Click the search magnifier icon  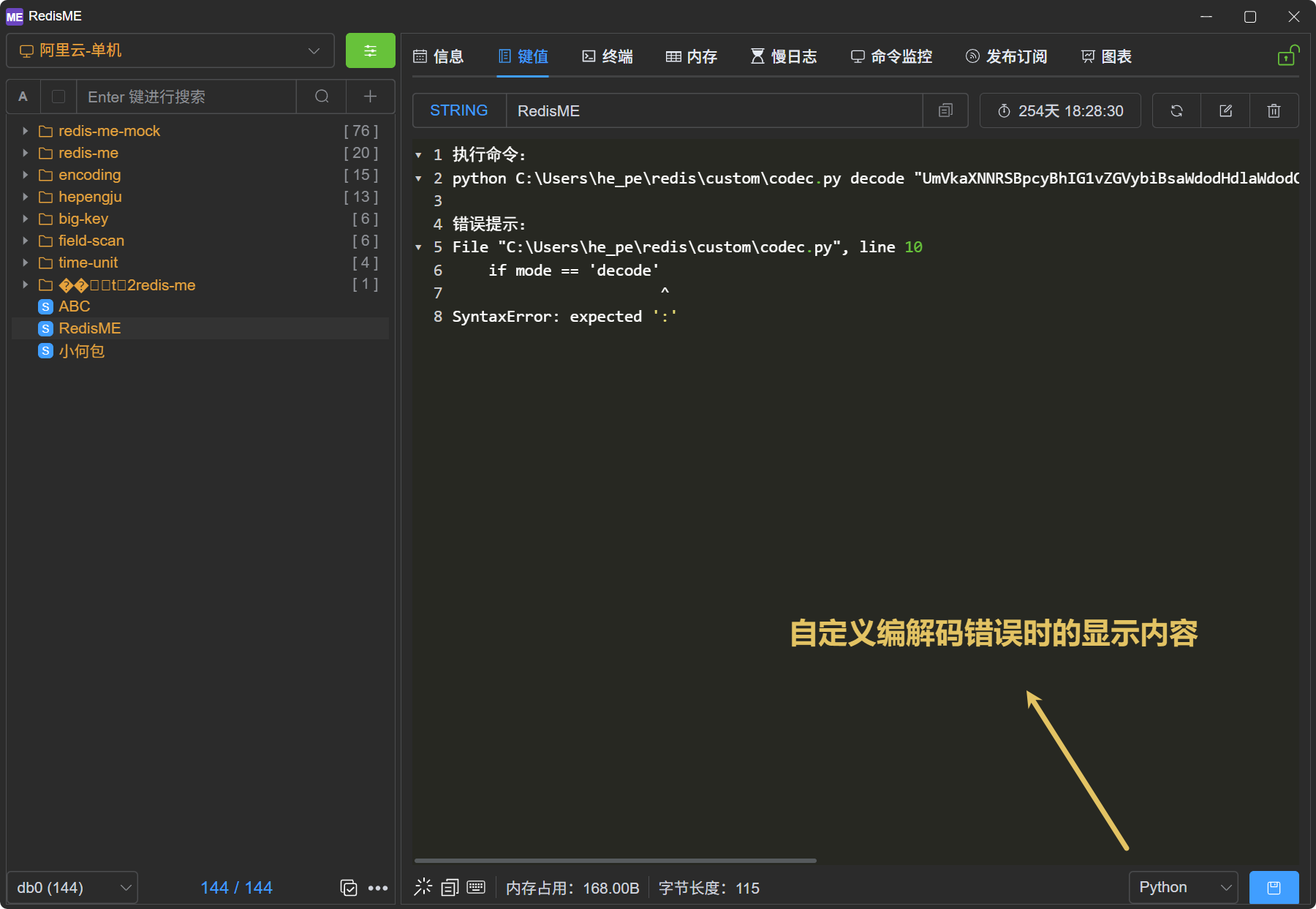tap(322, 97)
